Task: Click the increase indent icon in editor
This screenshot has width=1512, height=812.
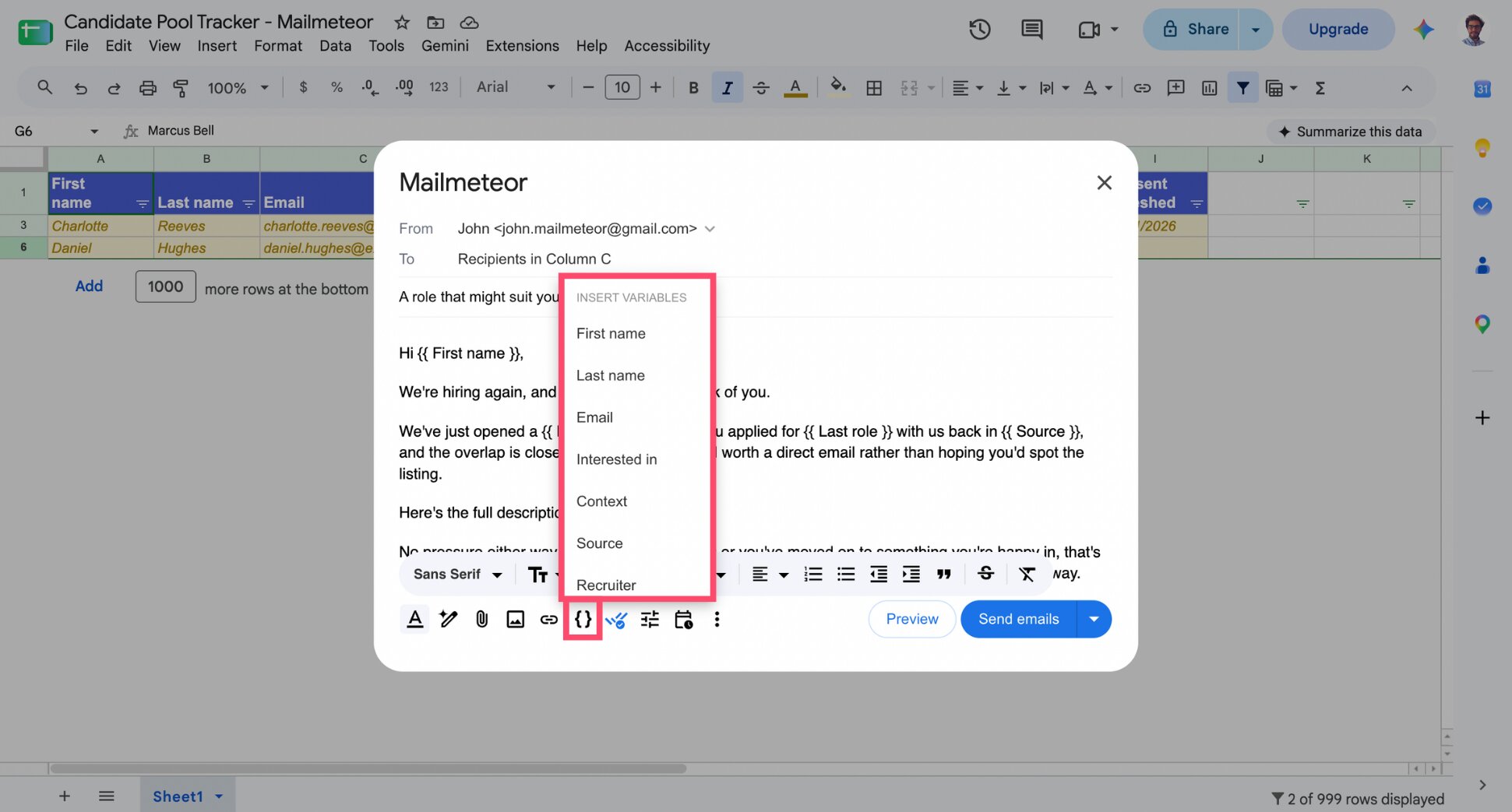Action: [911, 574]
